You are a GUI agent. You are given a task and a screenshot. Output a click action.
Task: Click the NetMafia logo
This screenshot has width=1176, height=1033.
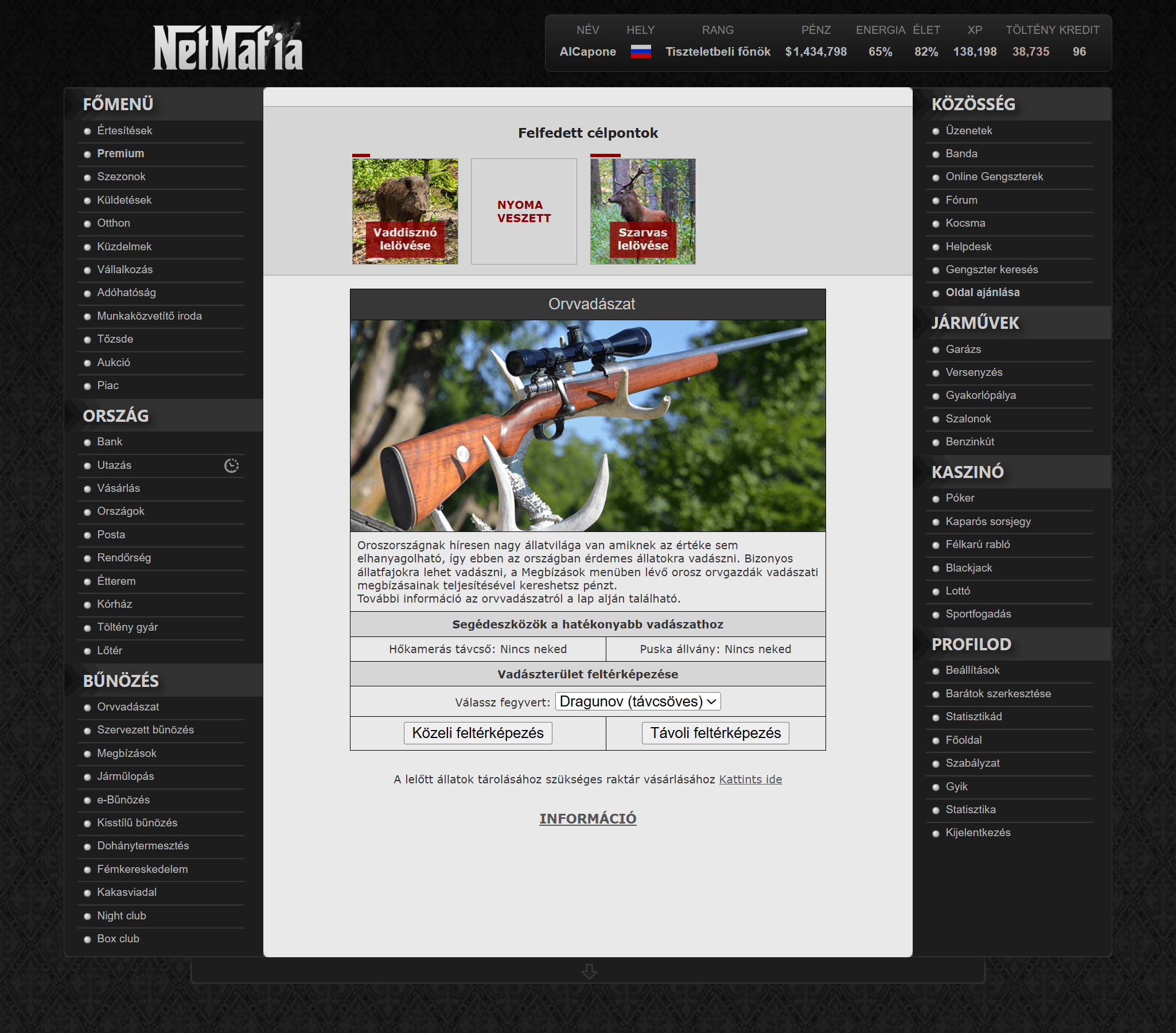point(228,48)
